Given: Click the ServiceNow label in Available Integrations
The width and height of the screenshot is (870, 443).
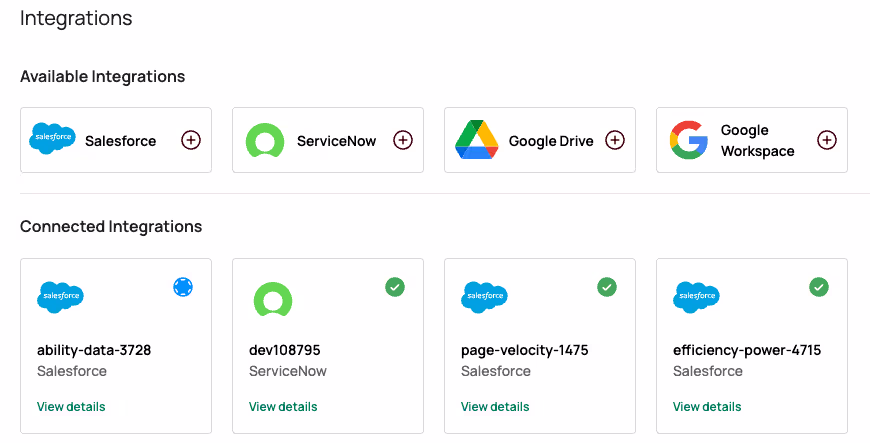Looking at the screenshot, I should tap(336, 141).
